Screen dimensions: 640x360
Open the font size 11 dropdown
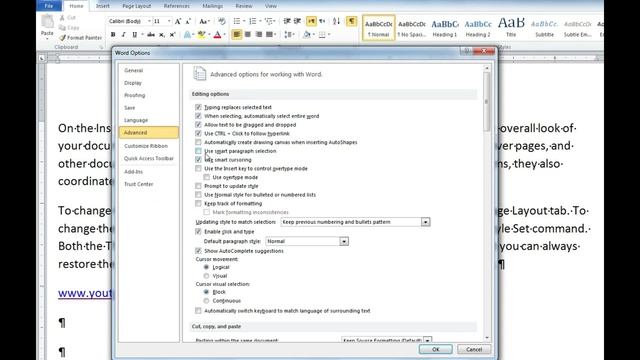pyautogui.click(x=169, y=21)
